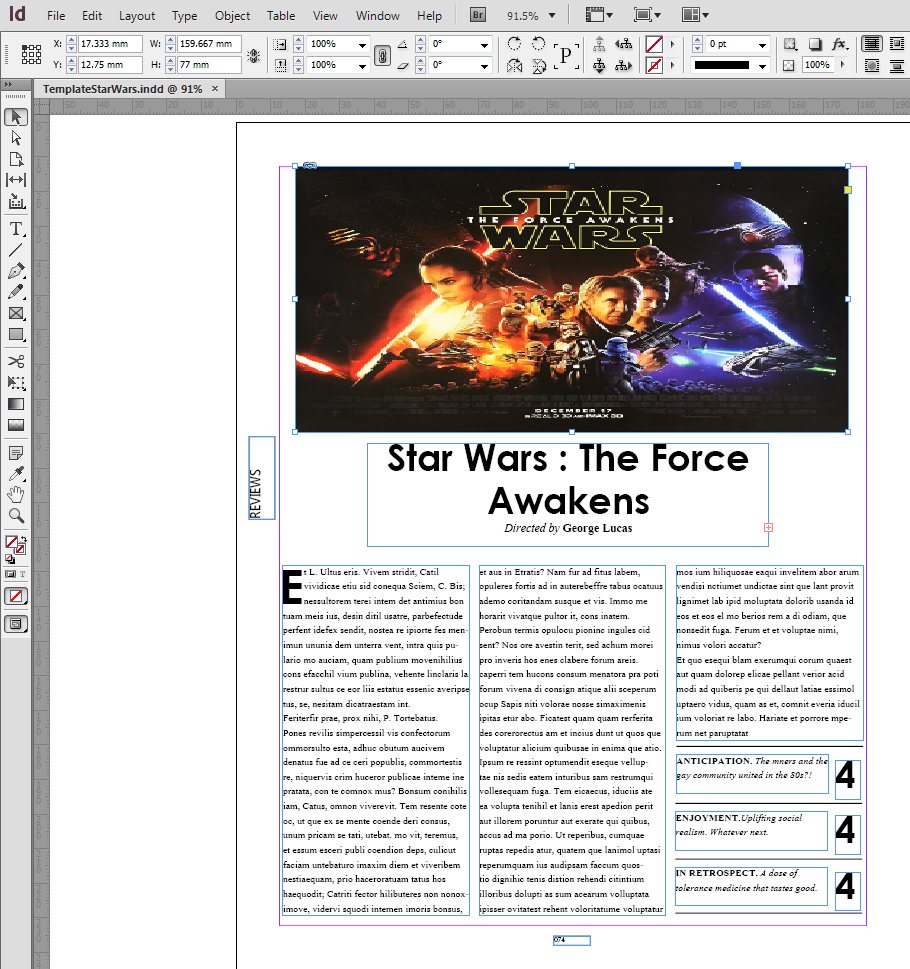Open the Type menu
Screen dimensions: 910x969
click(184, 15)
